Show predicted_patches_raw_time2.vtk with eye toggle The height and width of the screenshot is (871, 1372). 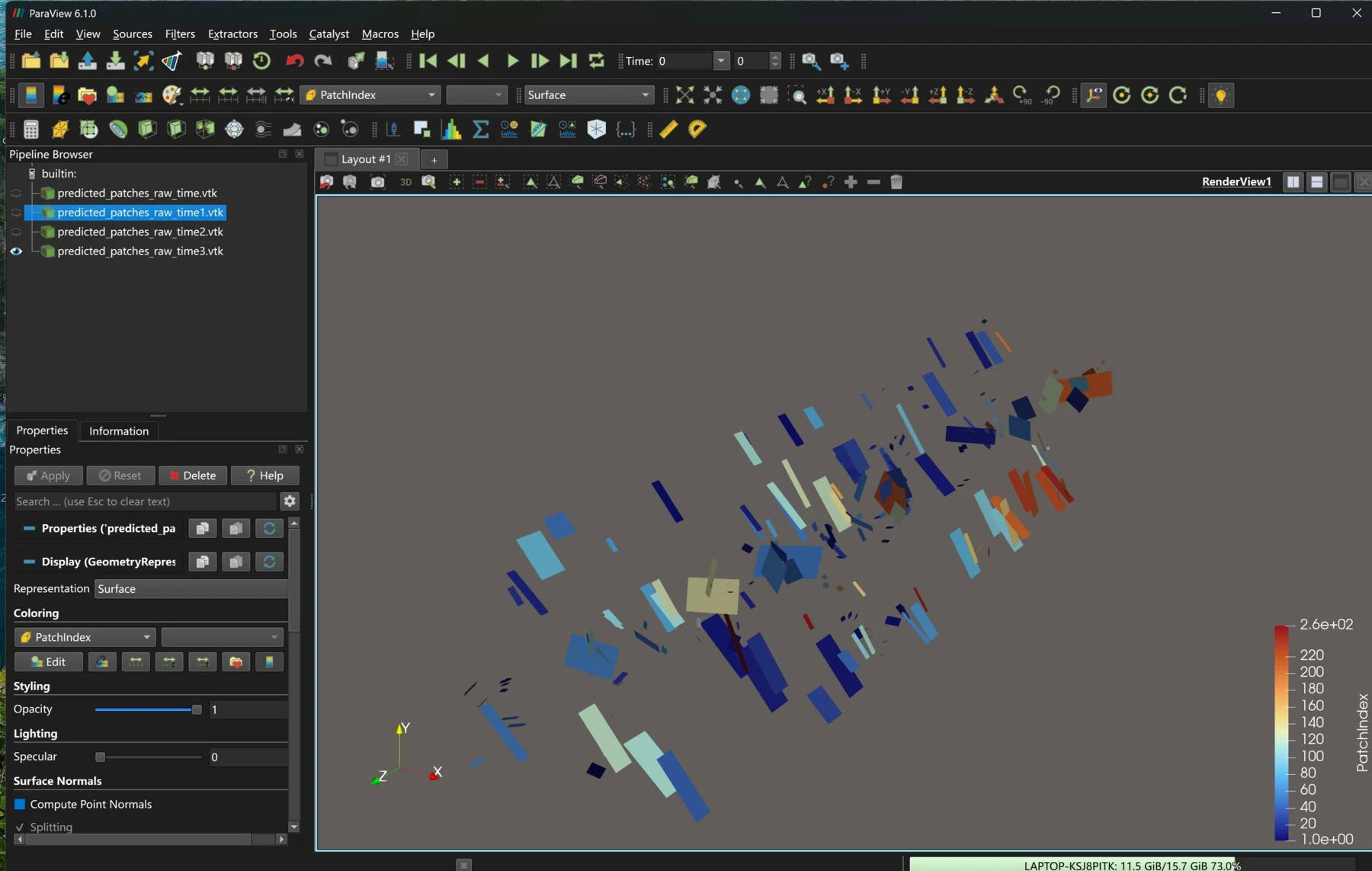16,232
